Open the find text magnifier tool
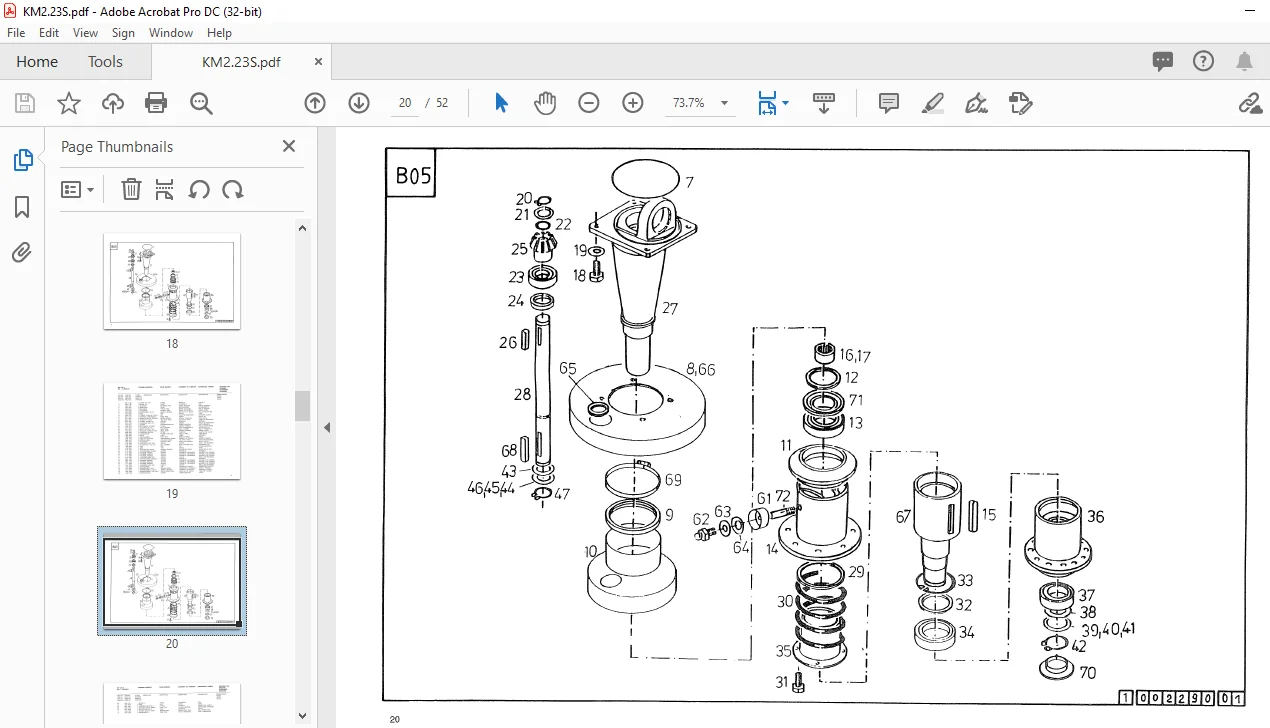1270x728 pixels. 201,103
